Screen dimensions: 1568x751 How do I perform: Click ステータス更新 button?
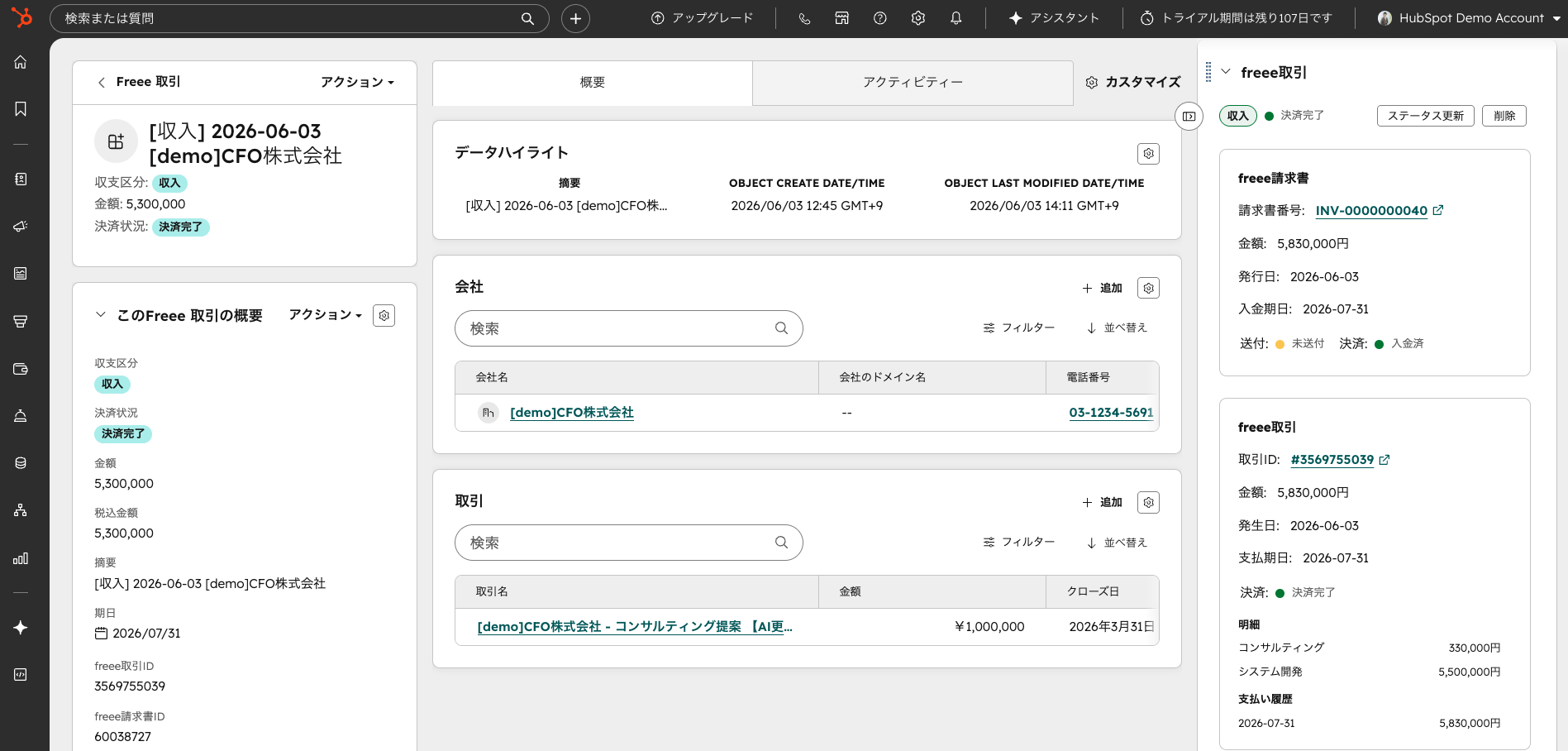[x=1426, y=116]
